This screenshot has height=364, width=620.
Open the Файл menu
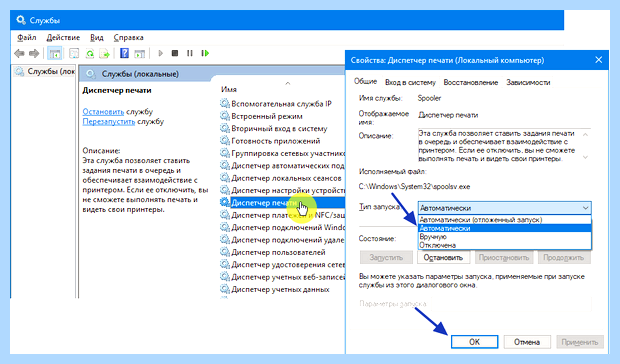point(26,38)
